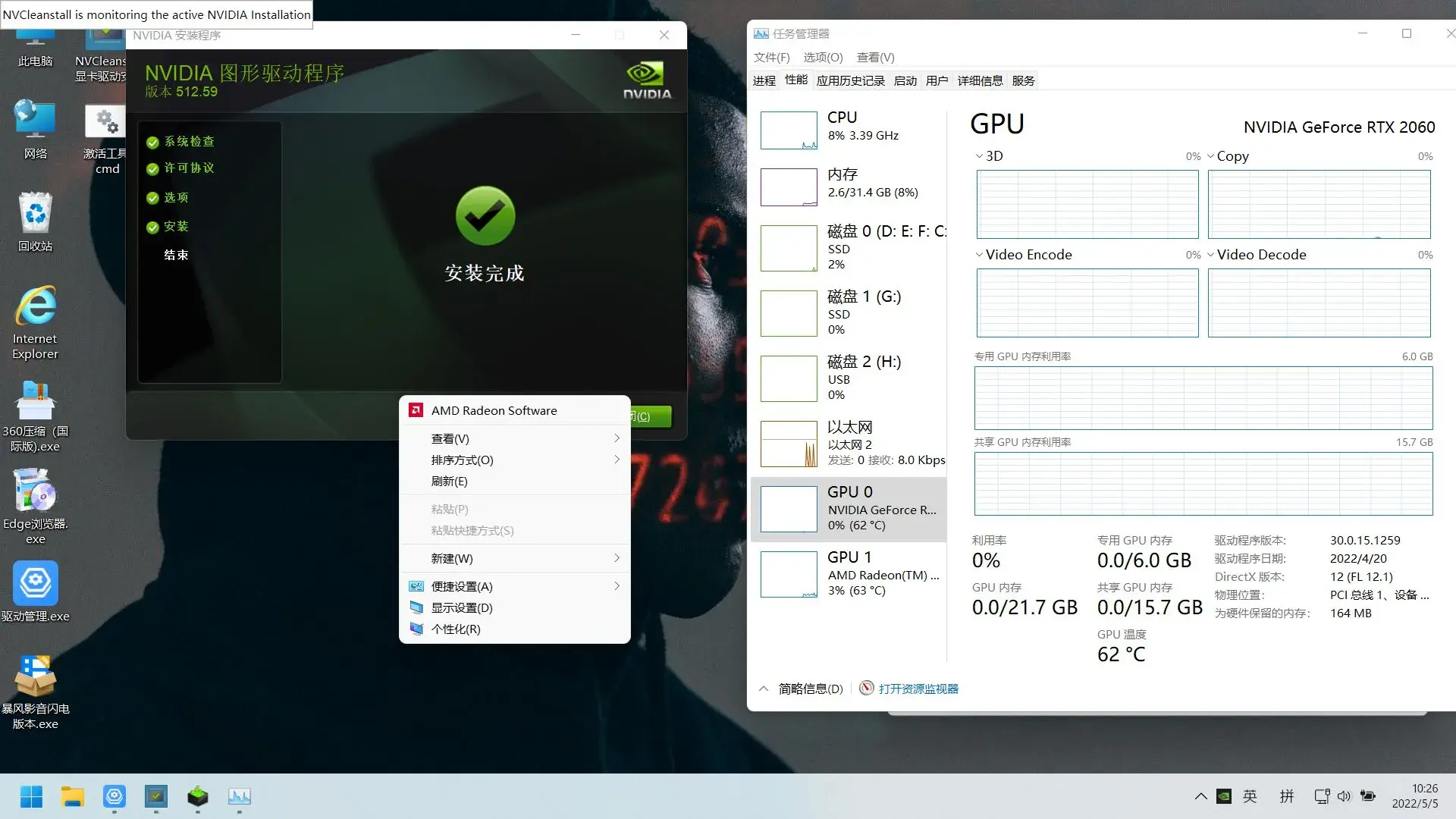The height and width of the screenshot is (819, 1456).
Task: Show hidden tray icons chevron
Action: (x=1200, y=796)
